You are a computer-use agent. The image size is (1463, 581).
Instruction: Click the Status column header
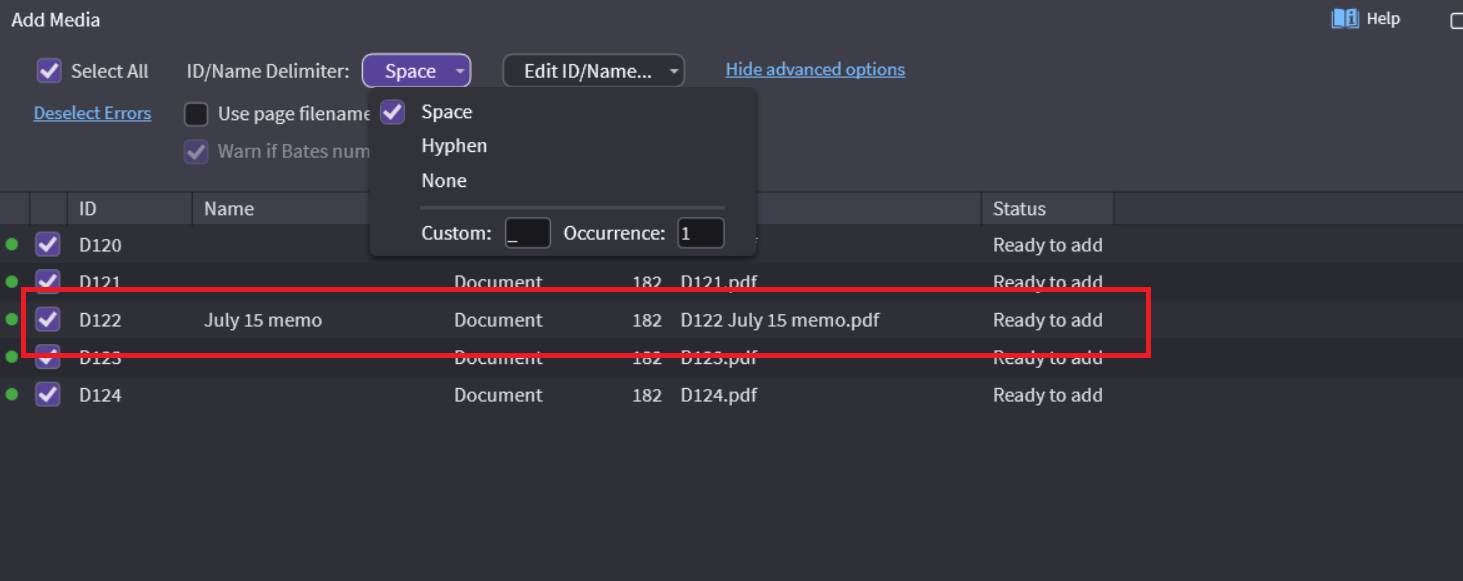click(1019, 209)
